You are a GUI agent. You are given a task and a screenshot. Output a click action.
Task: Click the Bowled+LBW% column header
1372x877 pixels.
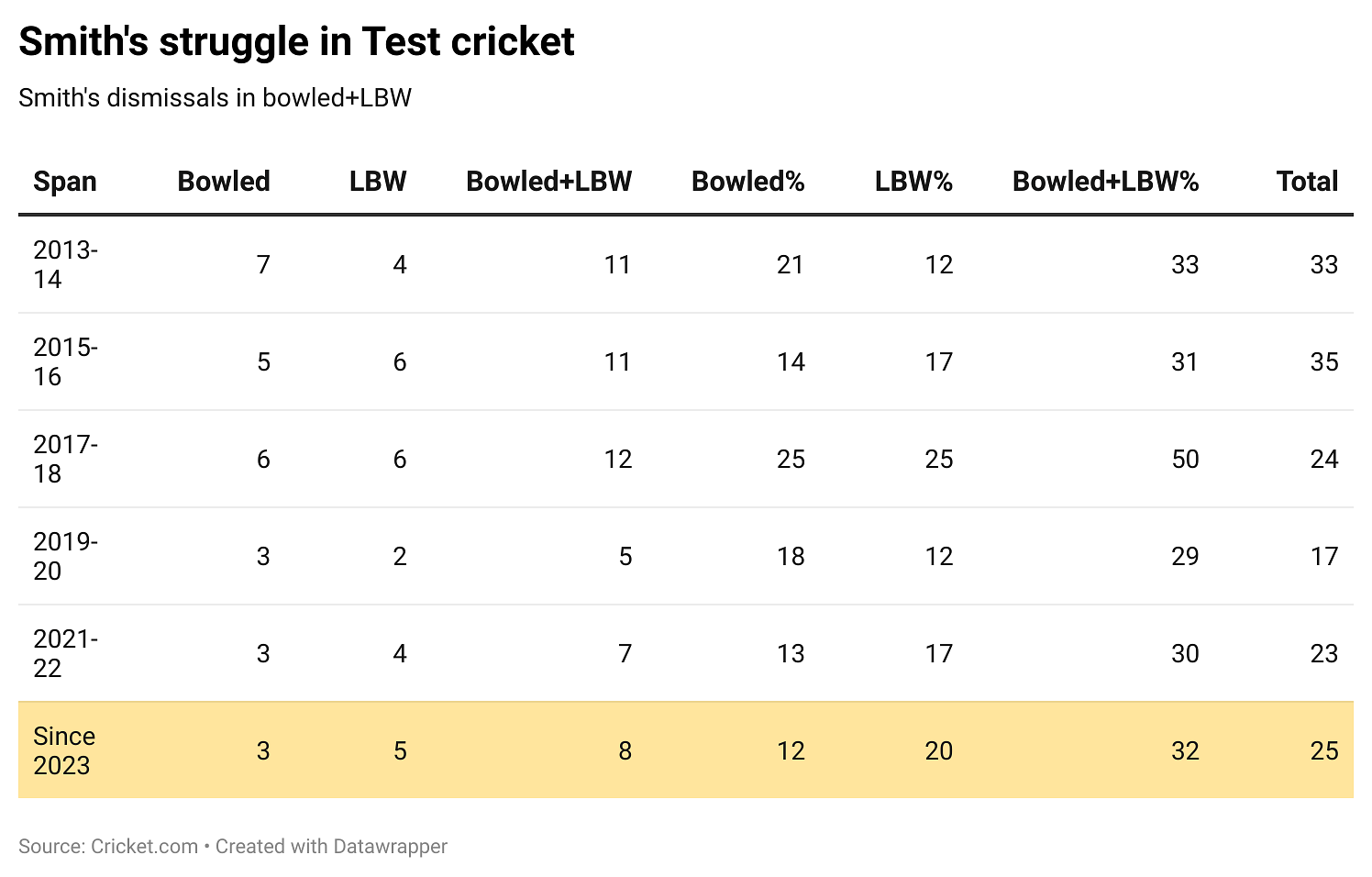click(1105, 182)
